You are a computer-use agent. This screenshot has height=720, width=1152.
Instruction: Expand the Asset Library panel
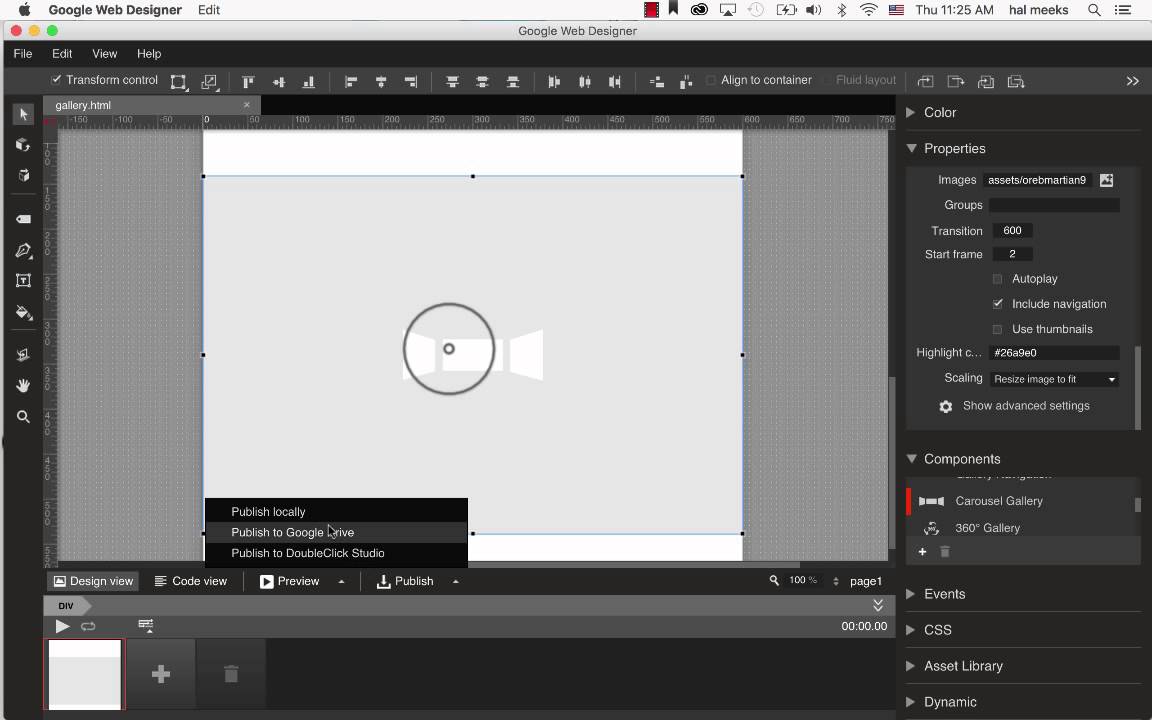click(x=912, y=666)
